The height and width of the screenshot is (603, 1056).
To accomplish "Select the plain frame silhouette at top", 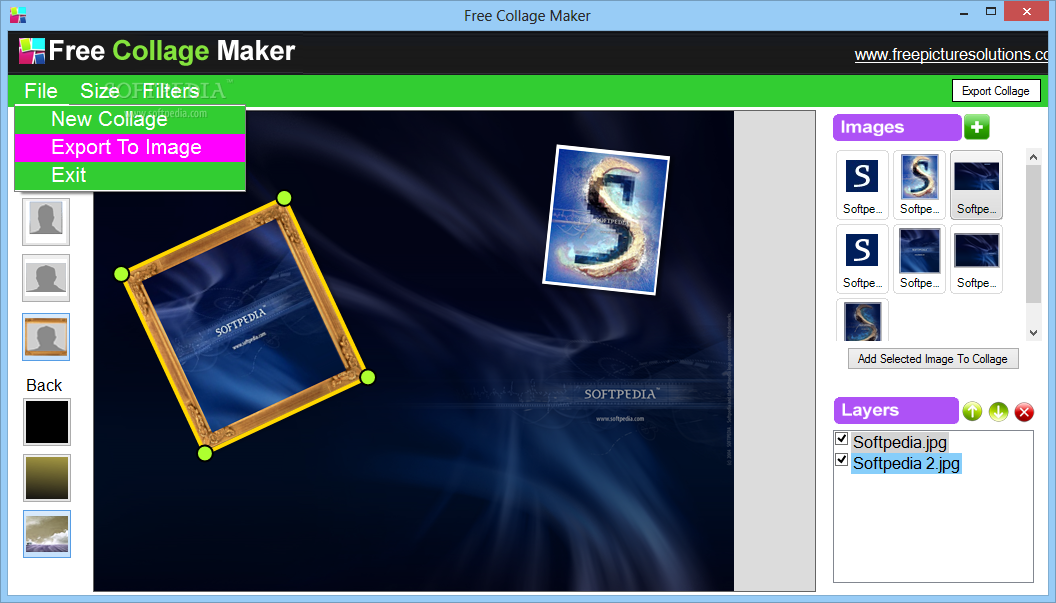I will [46, 222].
